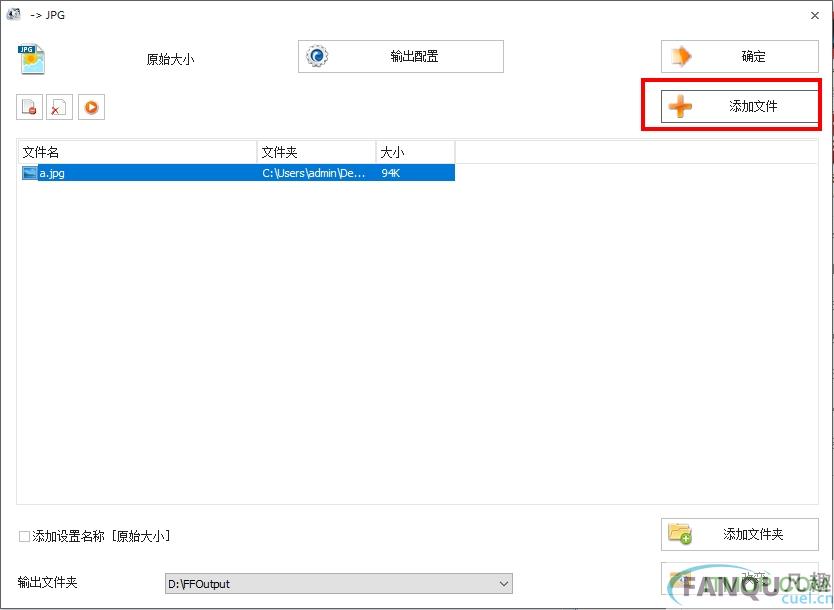The image size is (834, 610).
Task: Sort by 文件夹 column header
Action: 316,153
